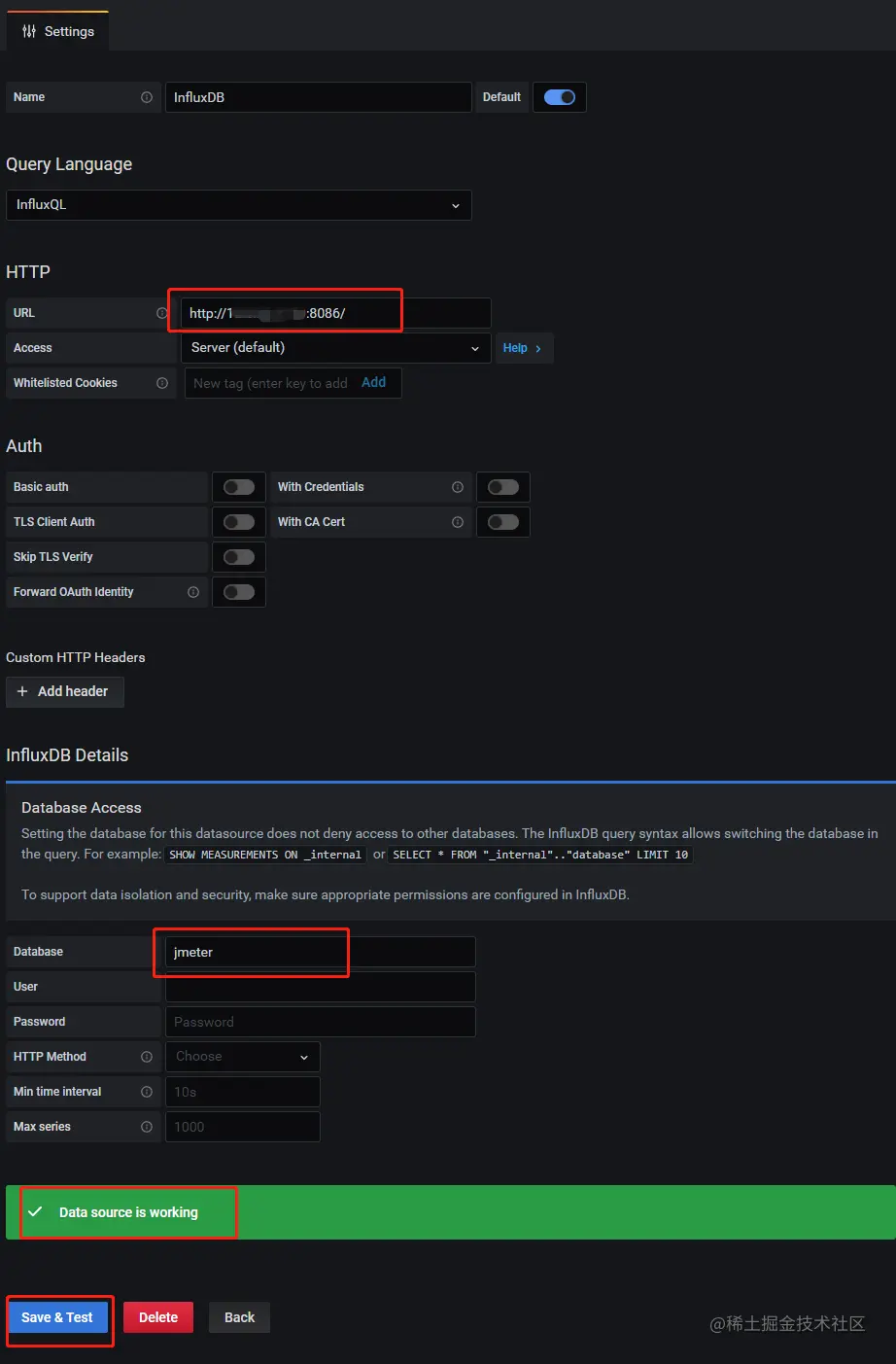Show info for Min time interval
Screen dimensions: 896x1364
pyautogui.click(x=147, y=1092)
